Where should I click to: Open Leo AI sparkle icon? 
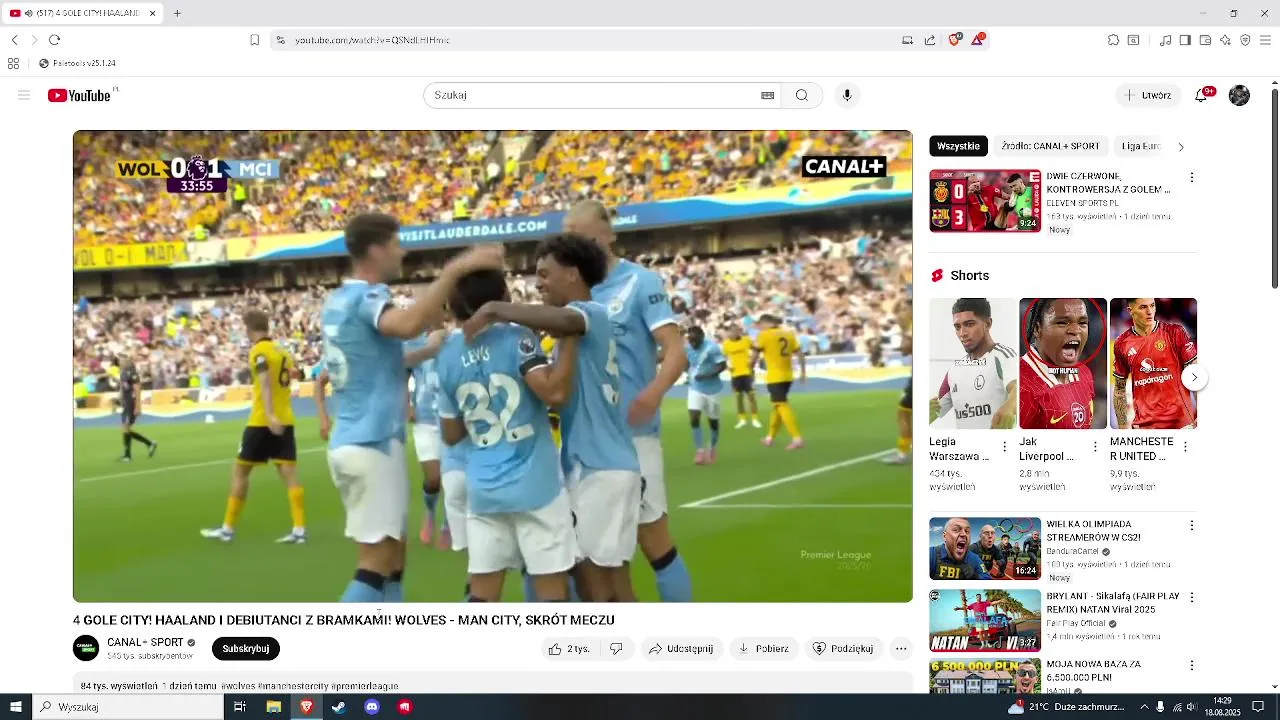[x=1225, y=40]
